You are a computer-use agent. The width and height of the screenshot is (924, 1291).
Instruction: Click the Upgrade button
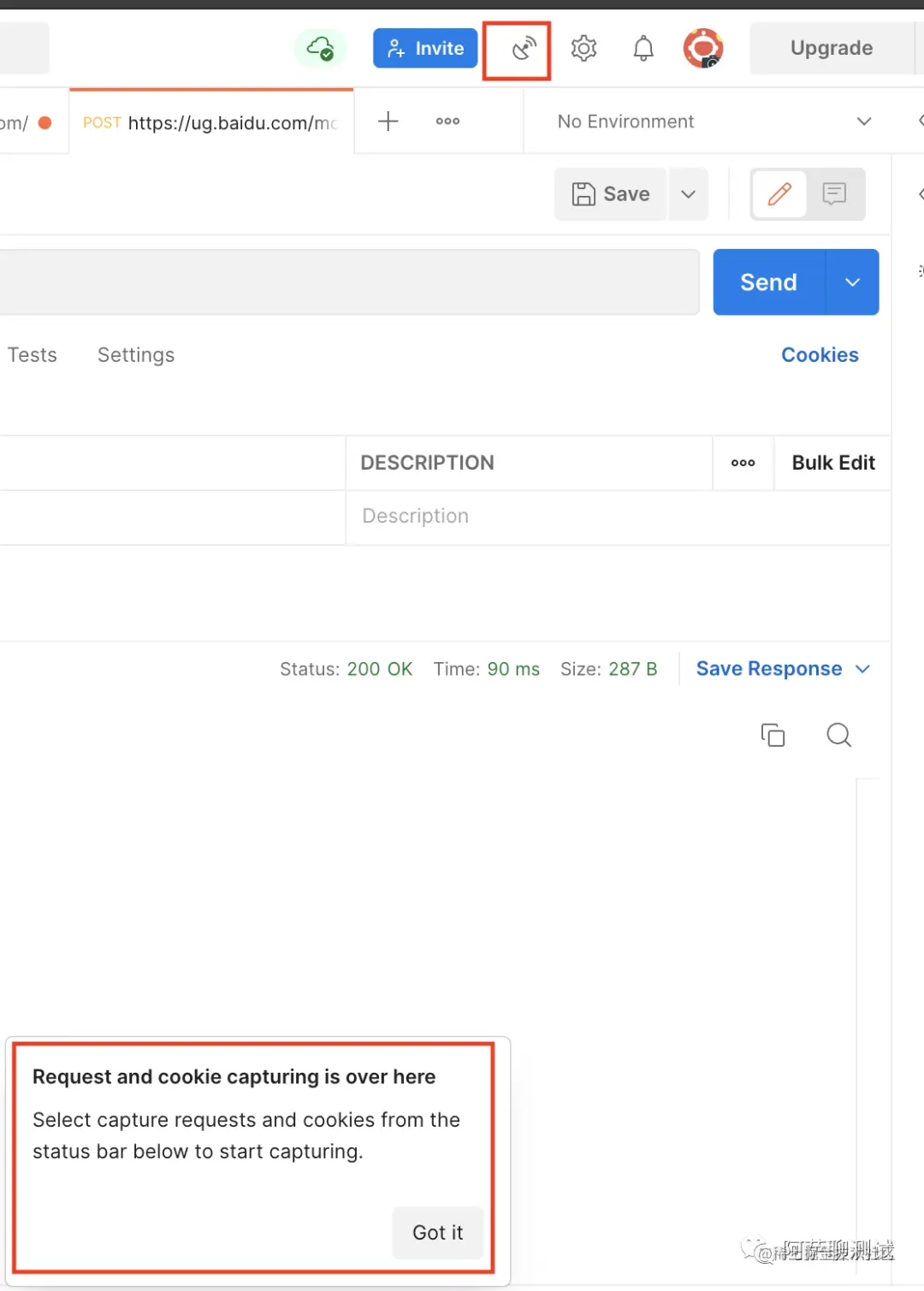click(832, 48)
